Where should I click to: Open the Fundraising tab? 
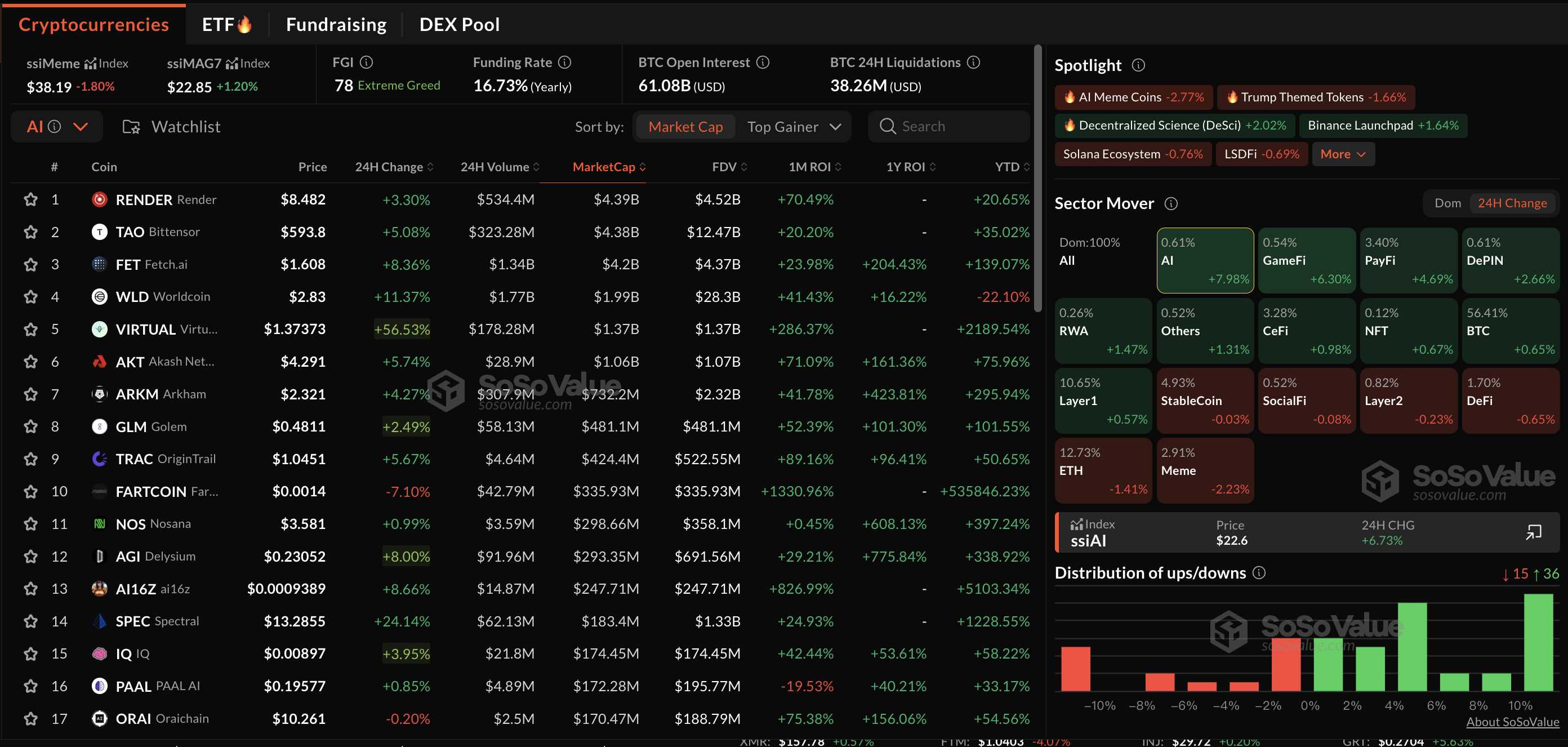tap(336, 24)
